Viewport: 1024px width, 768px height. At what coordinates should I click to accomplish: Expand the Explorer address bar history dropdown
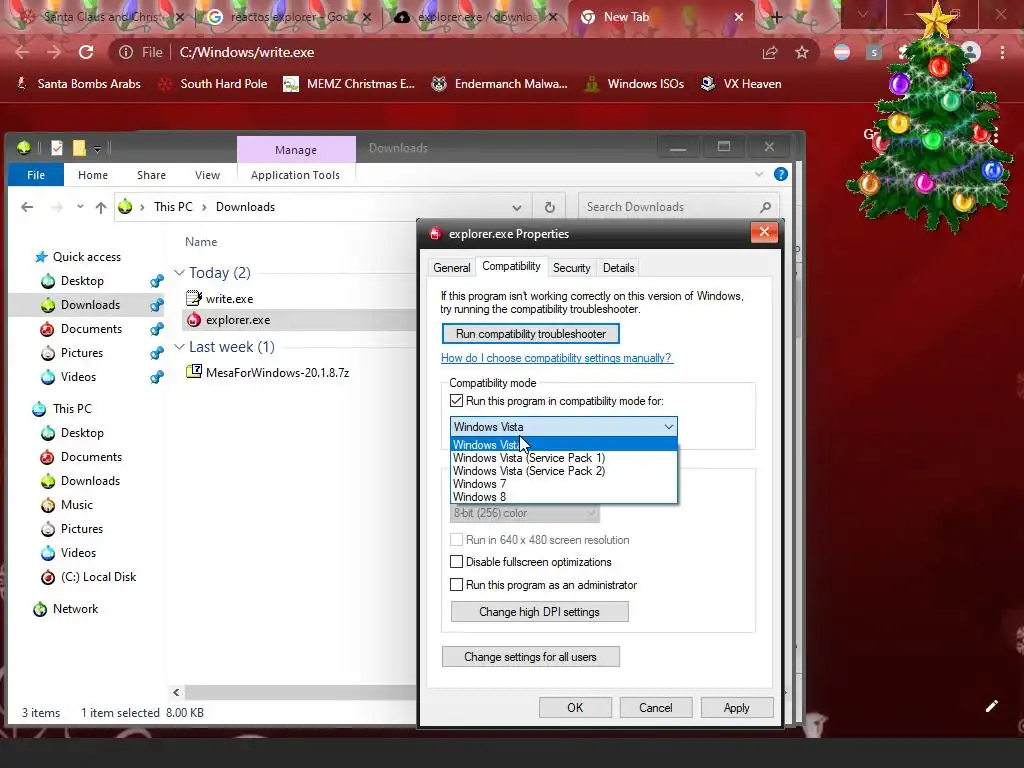(x=517, y=208)
